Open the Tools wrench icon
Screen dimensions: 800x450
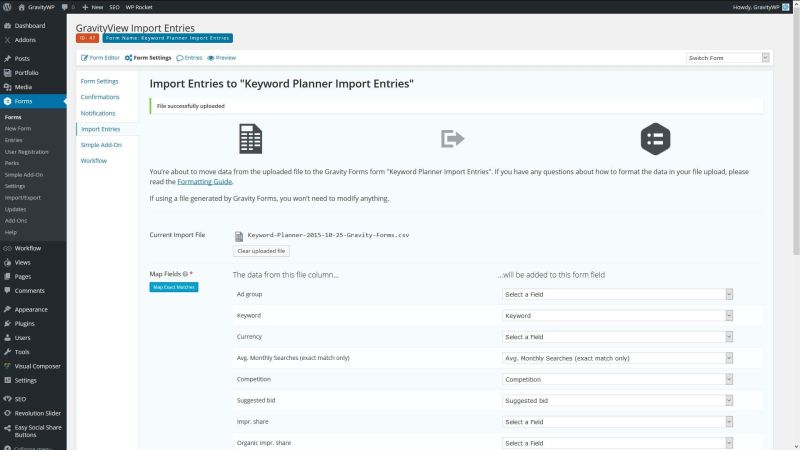(x=7, y=352)
